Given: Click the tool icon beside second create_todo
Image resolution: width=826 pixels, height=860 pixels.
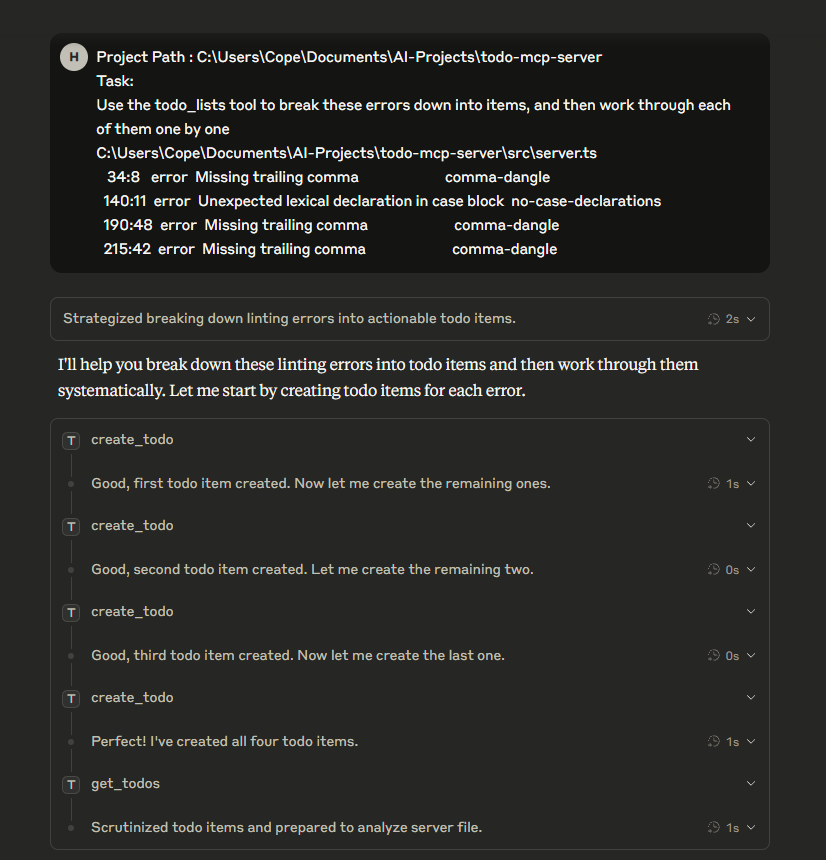Looking at the screenshot, I should click(x=71, y=526).
